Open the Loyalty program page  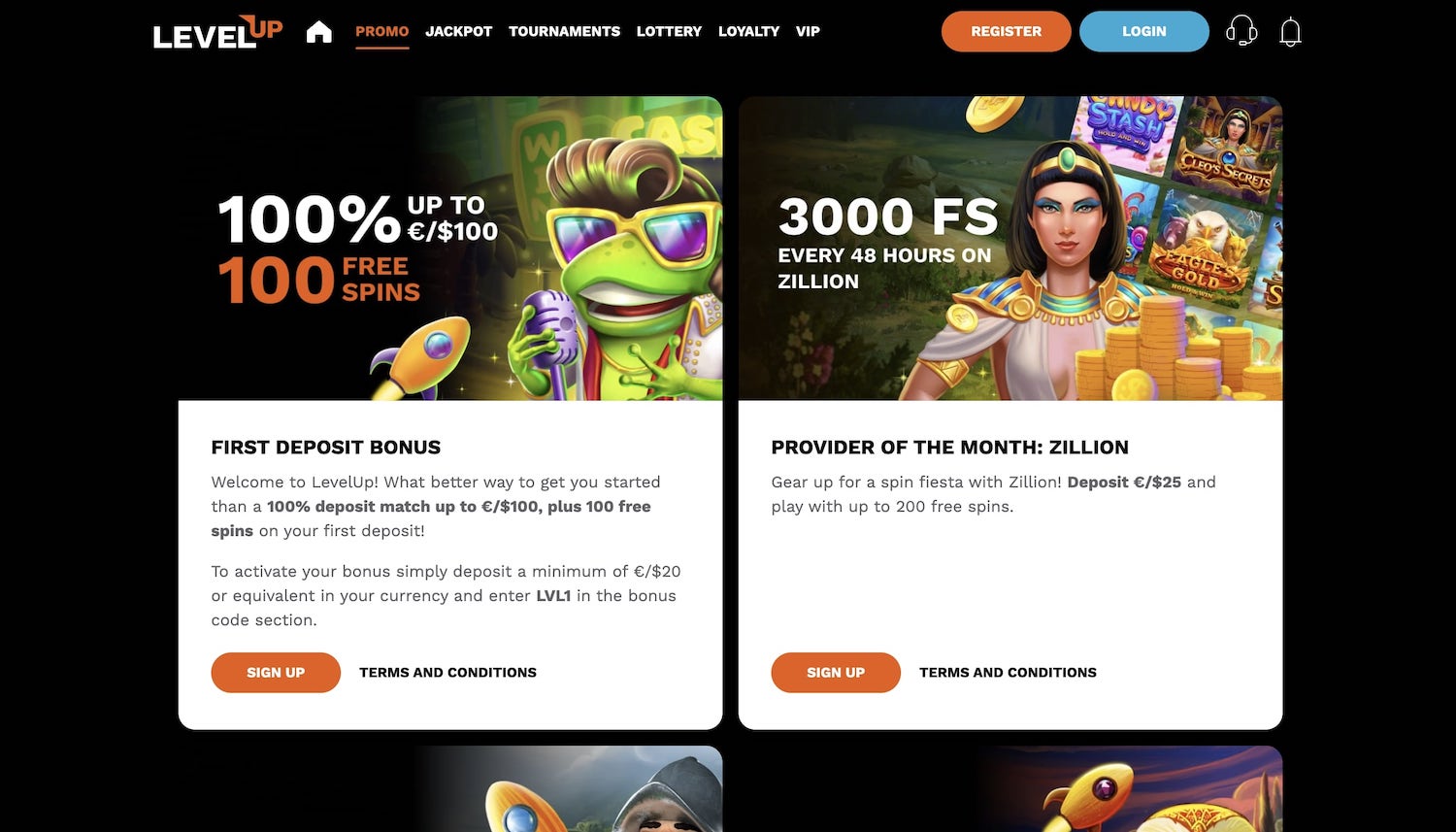pyautogui.click(x=748, y=31)
